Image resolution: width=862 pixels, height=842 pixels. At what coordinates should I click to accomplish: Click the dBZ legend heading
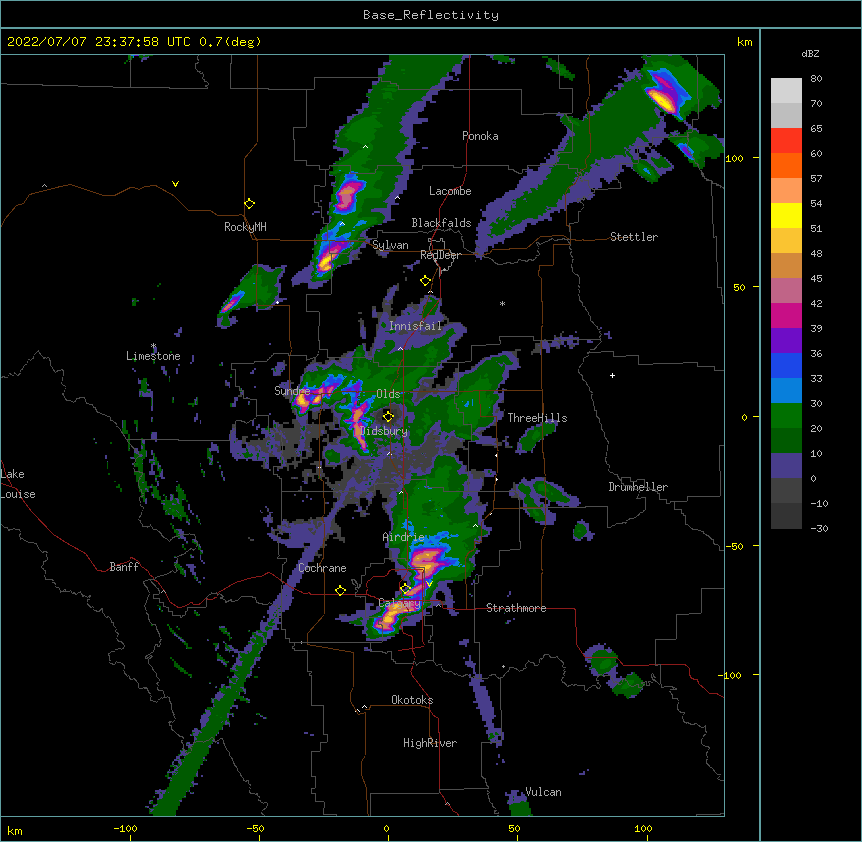coord(810,54)
